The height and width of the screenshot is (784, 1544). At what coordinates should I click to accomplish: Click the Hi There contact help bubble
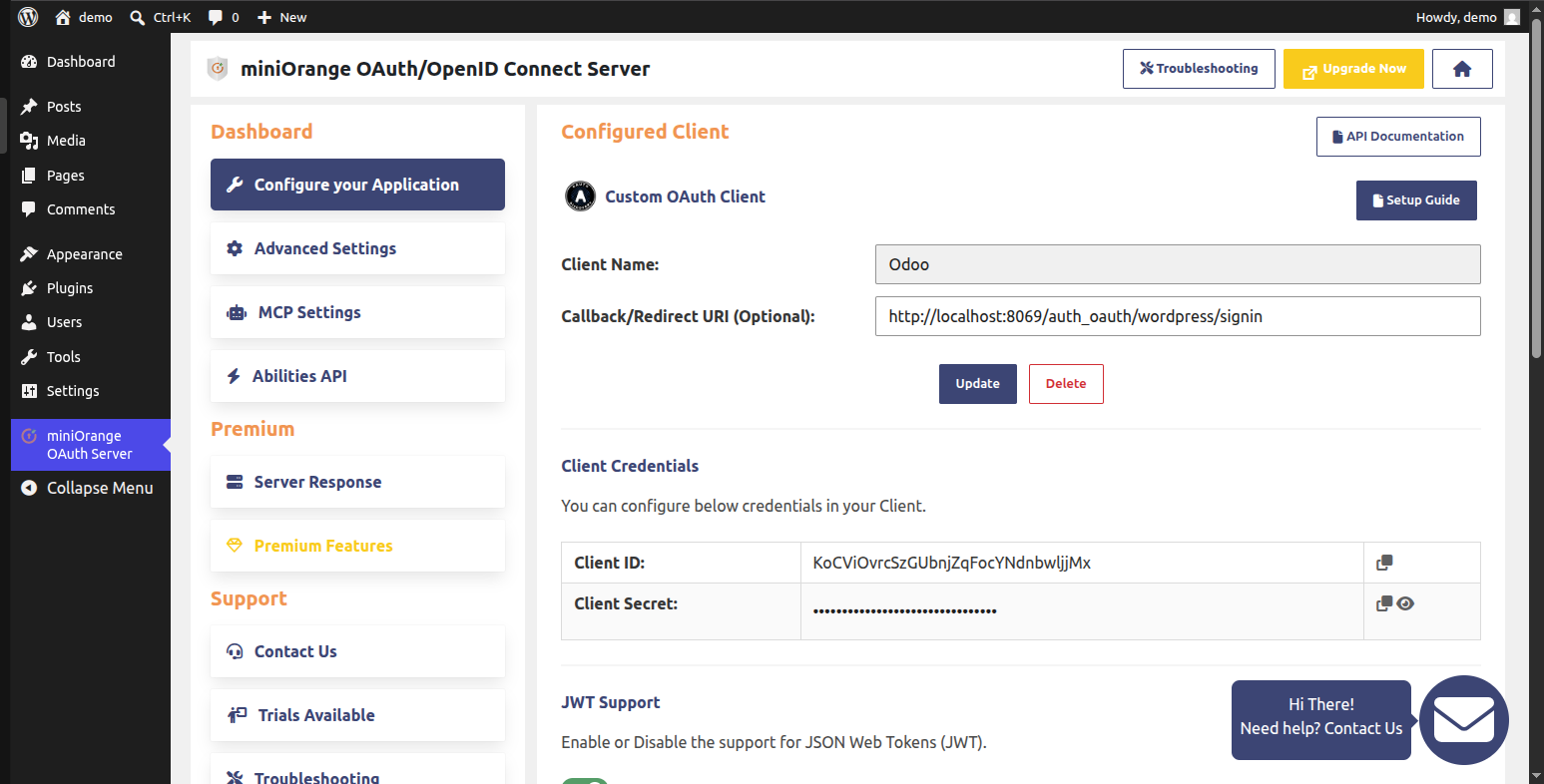(1321, 720)
